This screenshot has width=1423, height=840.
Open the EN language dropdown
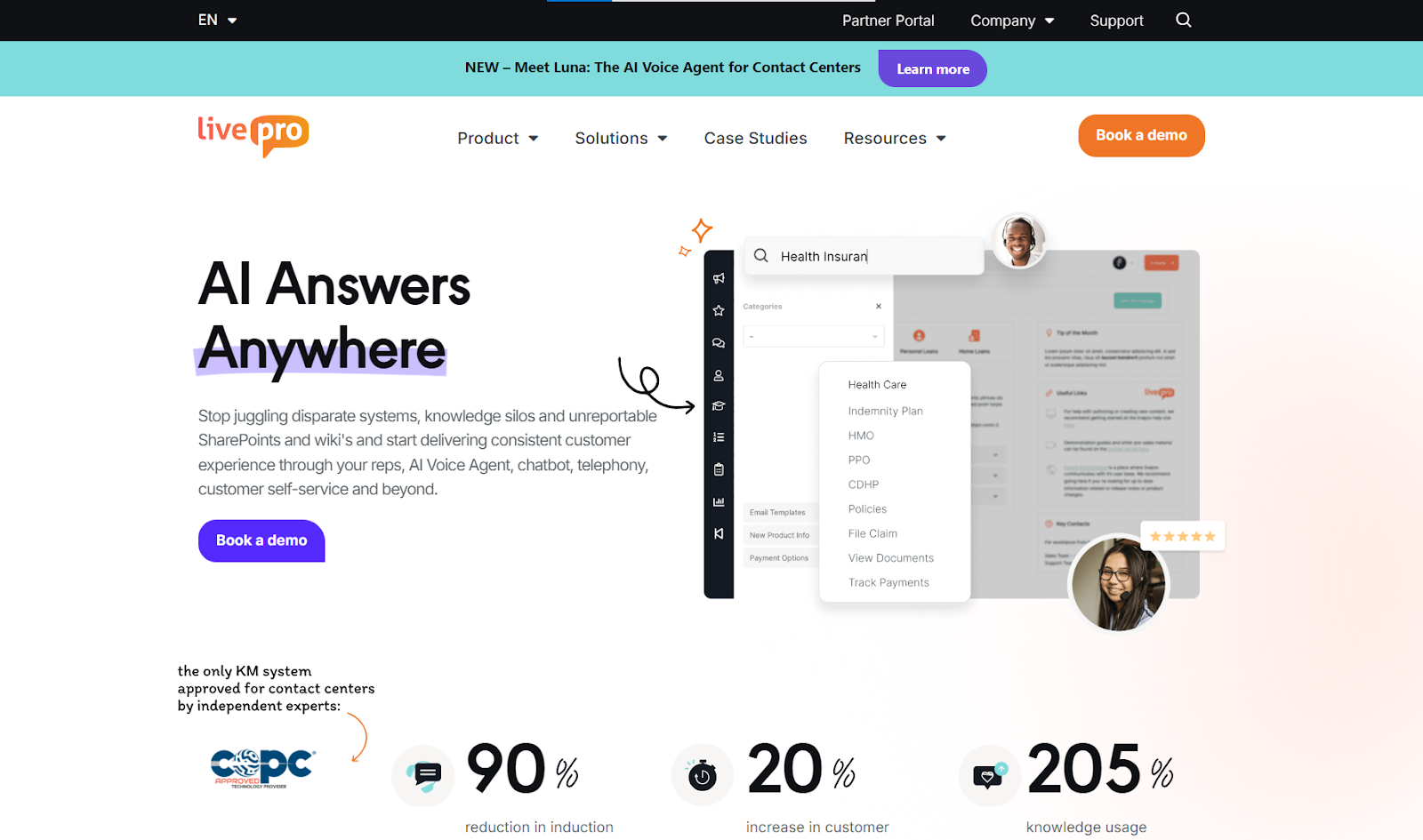point(217,20)
